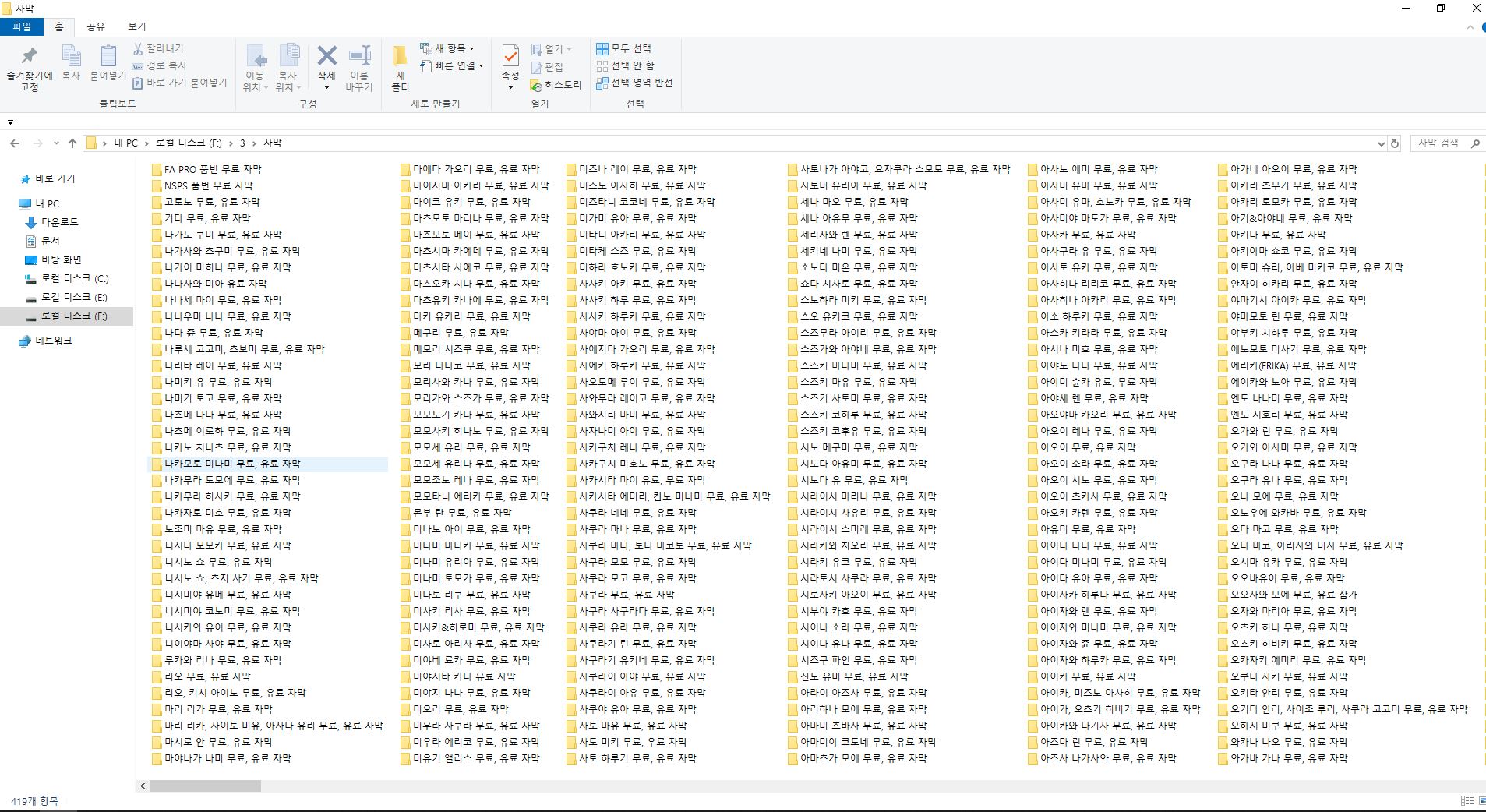Click the 복사 (Copy) ribbon icon
The image size is (1486, 812).
click(71, 62)
